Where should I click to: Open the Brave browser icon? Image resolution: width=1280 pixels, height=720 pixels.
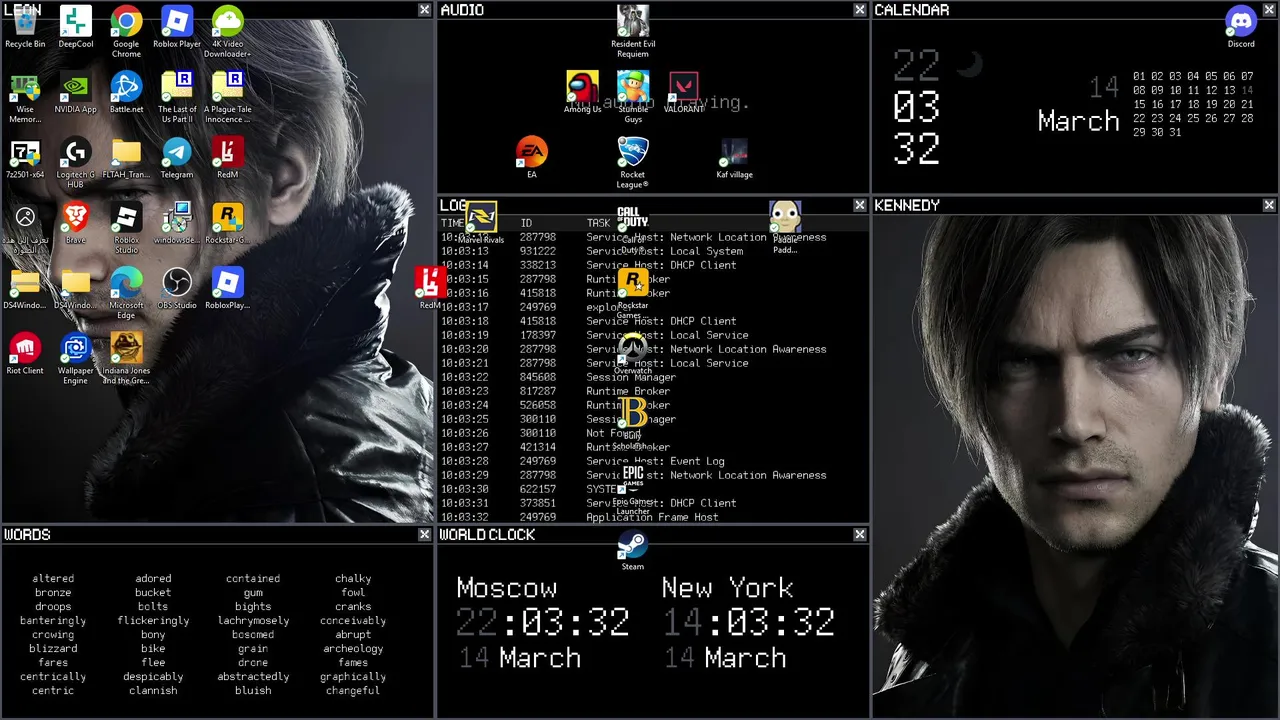pyautogui.click(x=76, y=224)
